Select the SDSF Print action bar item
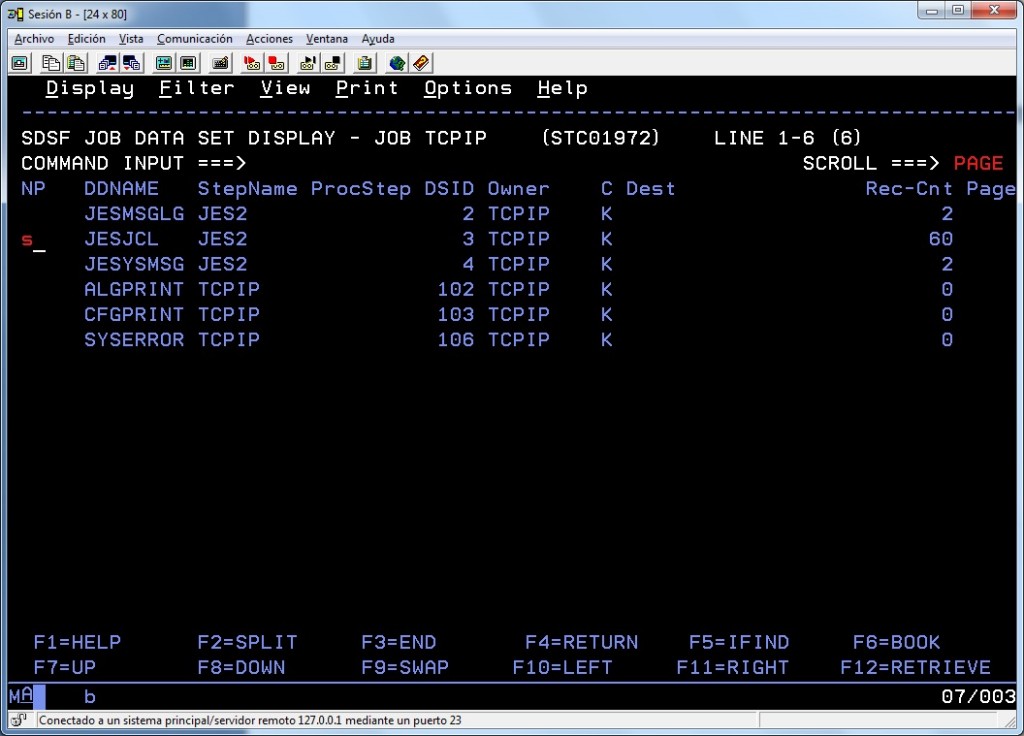Screen dimensions: 1024x736 (367, 88)
